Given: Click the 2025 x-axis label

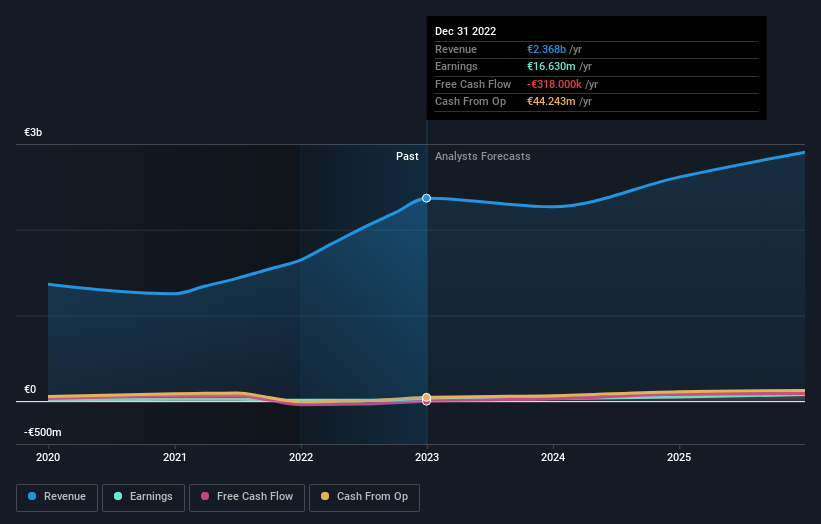Looking at the screenshot, I should [x=679, y=458].
